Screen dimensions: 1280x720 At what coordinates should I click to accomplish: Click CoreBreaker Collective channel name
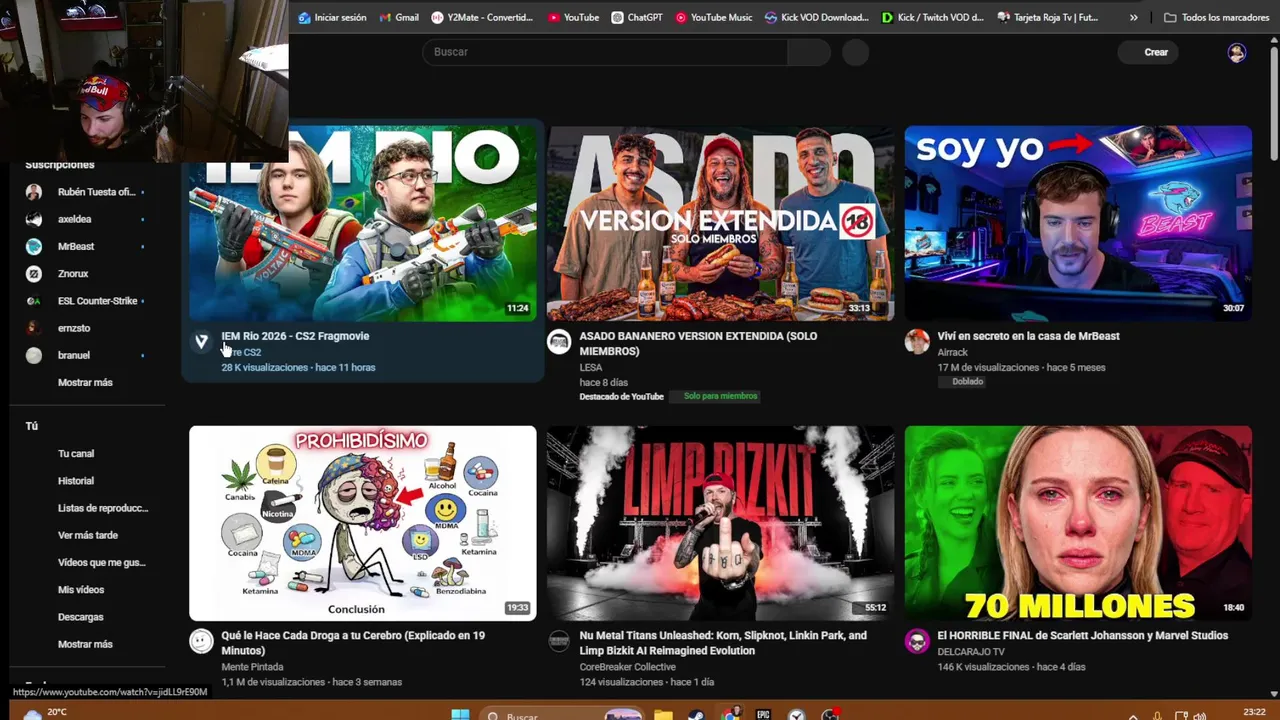(627, 667)
